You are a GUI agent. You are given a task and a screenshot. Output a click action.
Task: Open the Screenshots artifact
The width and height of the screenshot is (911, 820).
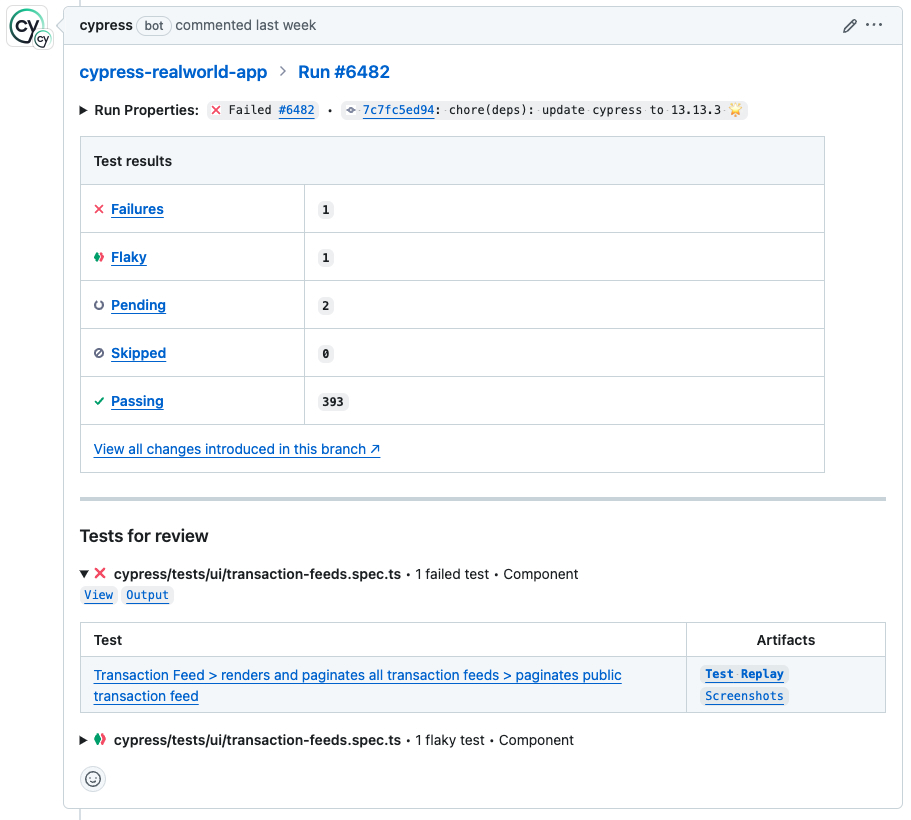tap(744, 696)
